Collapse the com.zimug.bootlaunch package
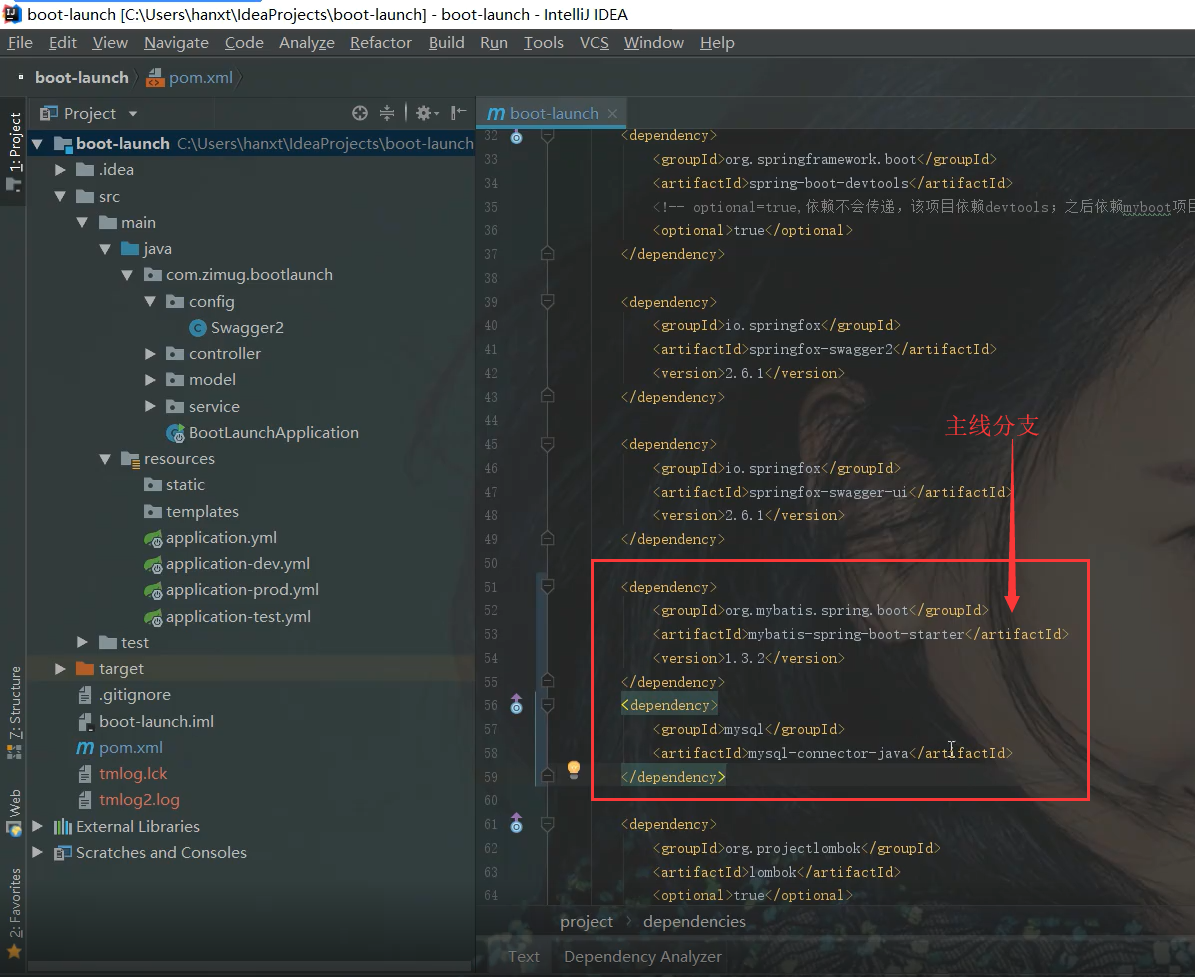 [127, 275]
